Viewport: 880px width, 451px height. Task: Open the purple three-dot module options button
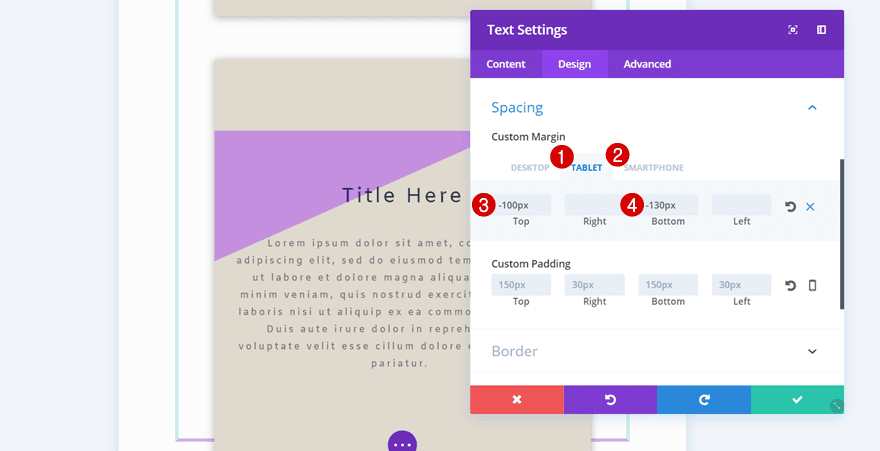402,442
